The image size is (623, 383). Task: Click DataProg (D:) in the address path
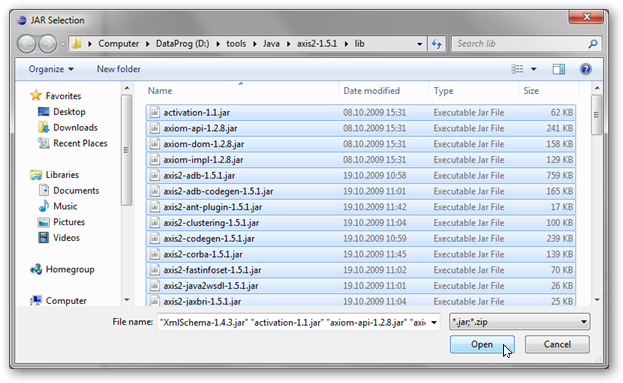[182, 43]
